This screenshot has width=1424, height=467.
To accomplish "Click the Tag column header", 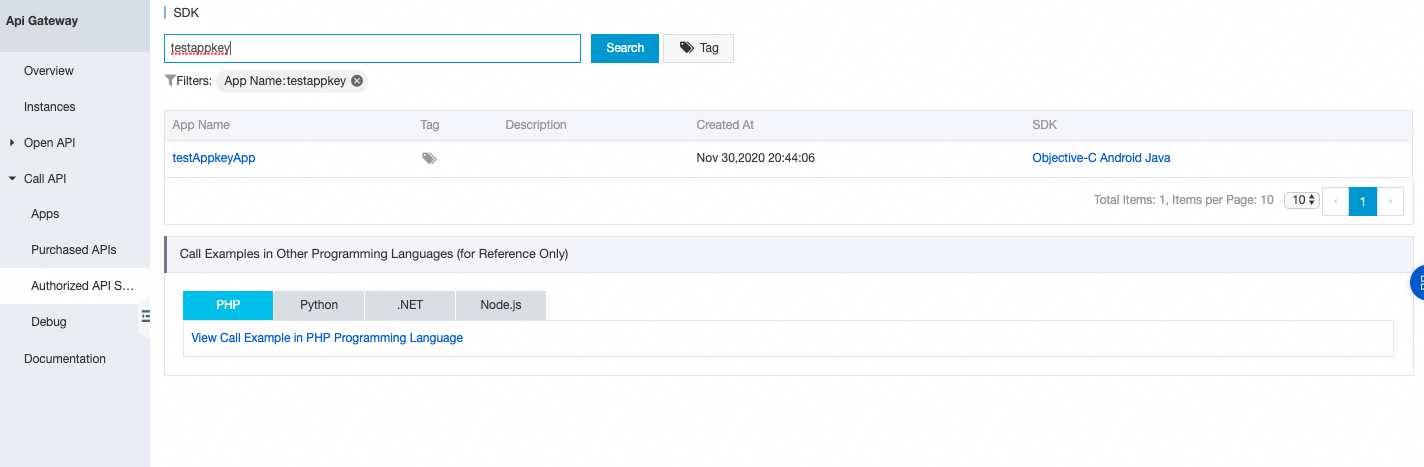I will click(x=430, y=125).
